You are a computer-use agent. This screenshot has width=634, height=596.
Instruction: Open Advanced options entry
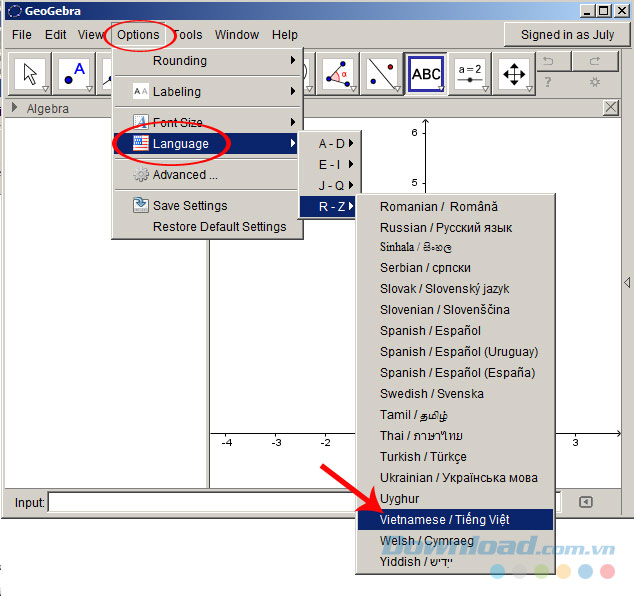click(185, 175)
